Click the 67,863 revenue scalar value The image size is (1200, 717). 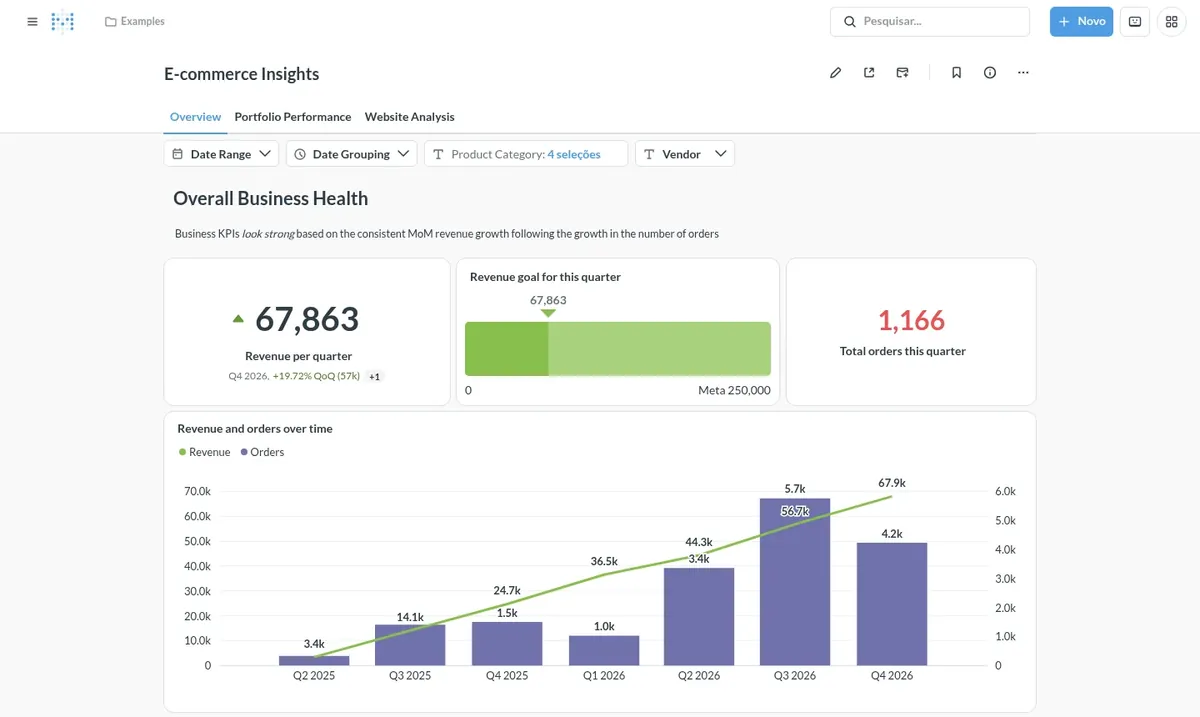pos(307,319)
